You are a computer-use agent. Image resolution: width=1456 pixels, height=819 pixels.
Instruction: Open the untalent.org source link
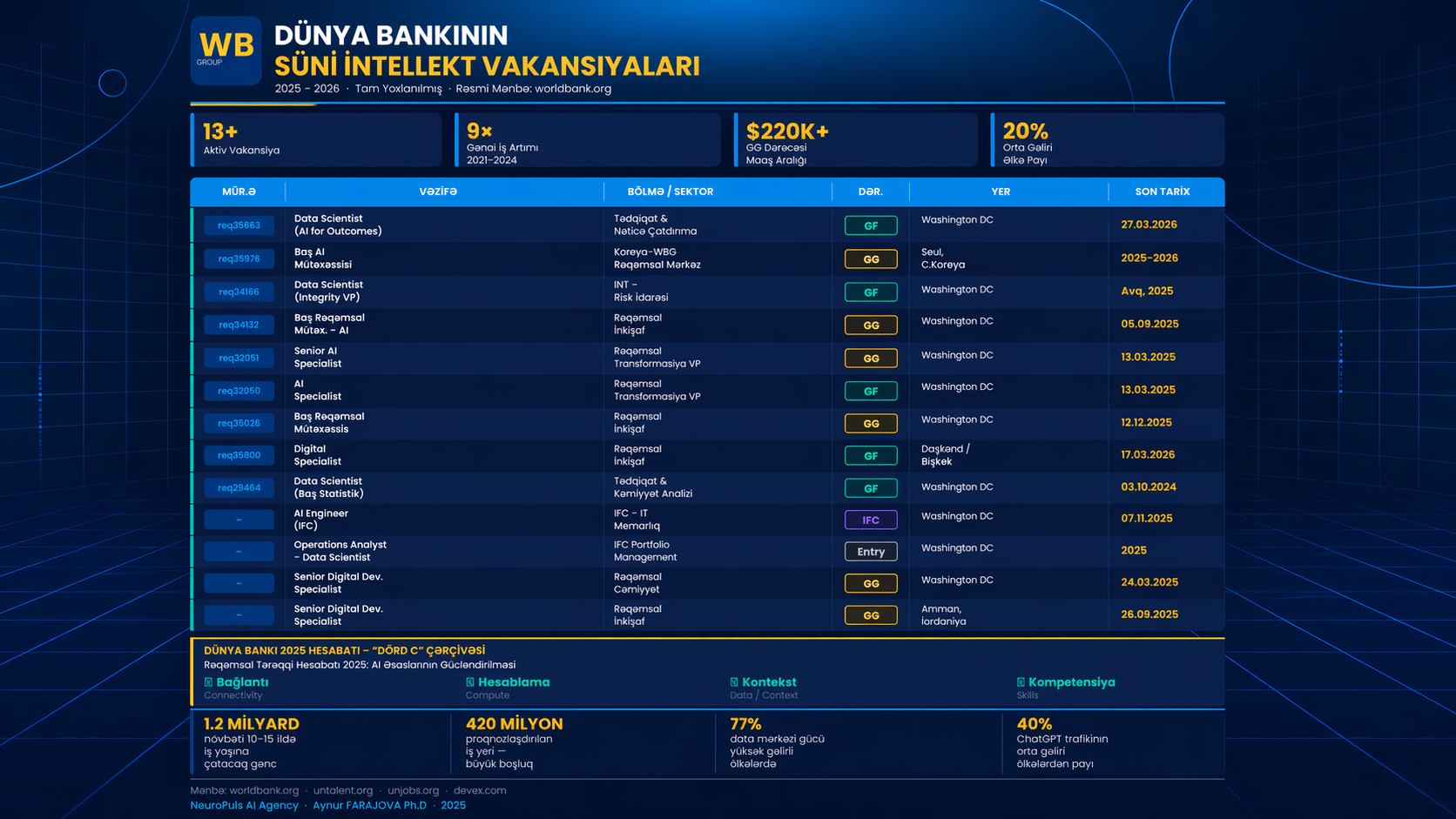(343, 790)
